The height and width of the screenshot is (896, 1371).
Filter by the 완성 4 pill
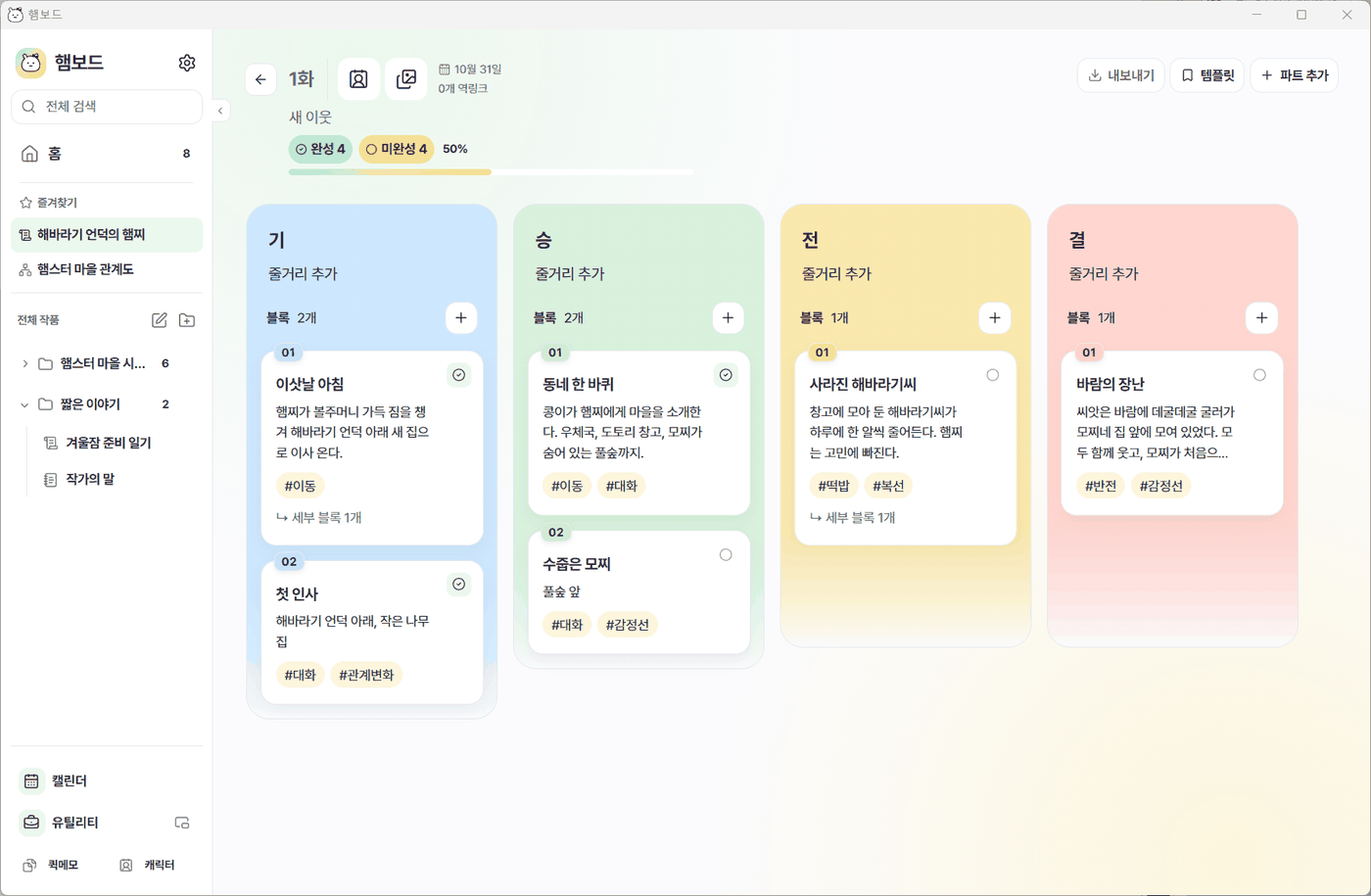[320, 149]
